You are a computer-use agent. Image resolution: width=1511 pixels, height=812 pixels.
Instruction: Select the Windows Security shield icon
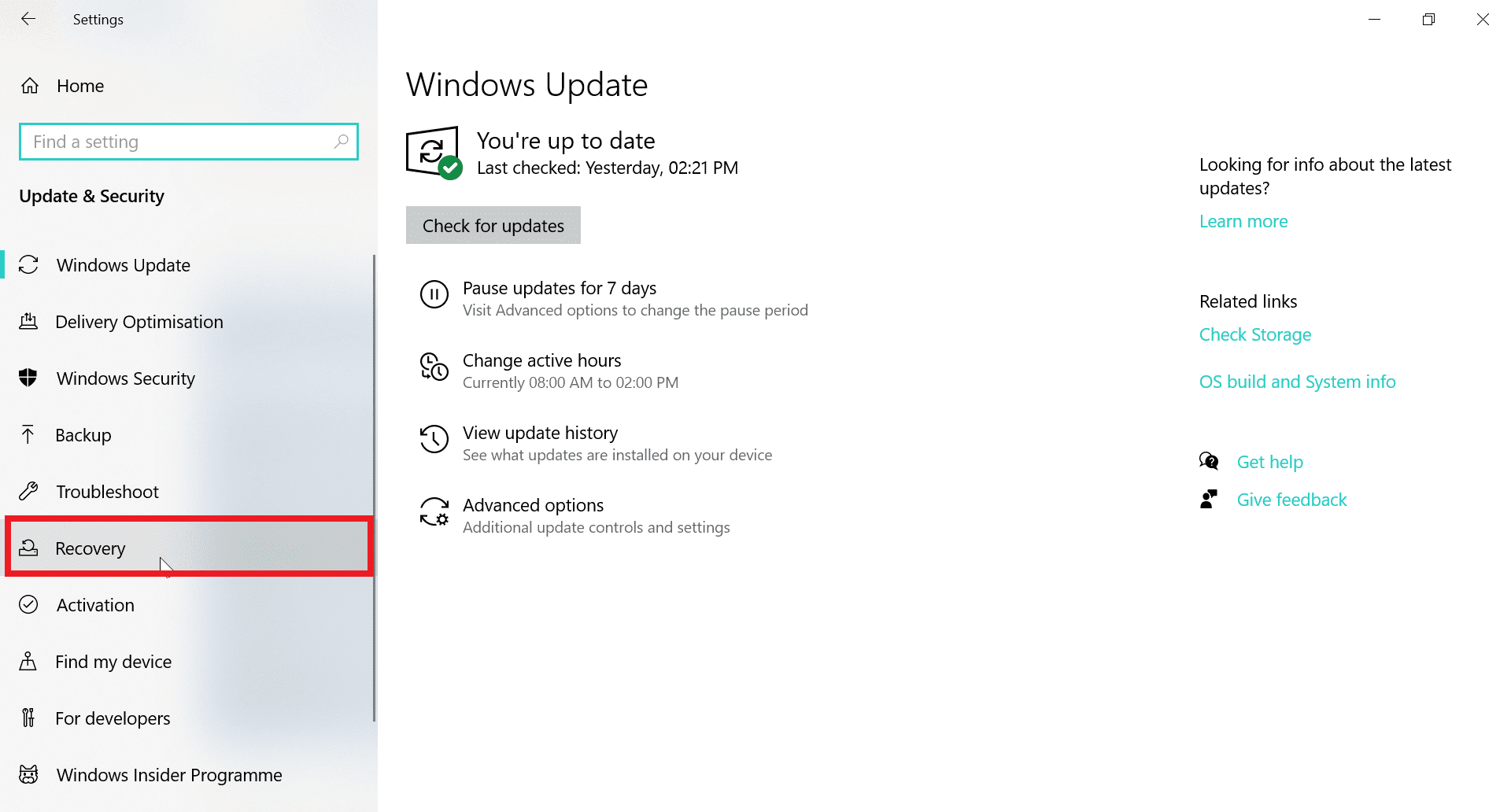(29, 378)
